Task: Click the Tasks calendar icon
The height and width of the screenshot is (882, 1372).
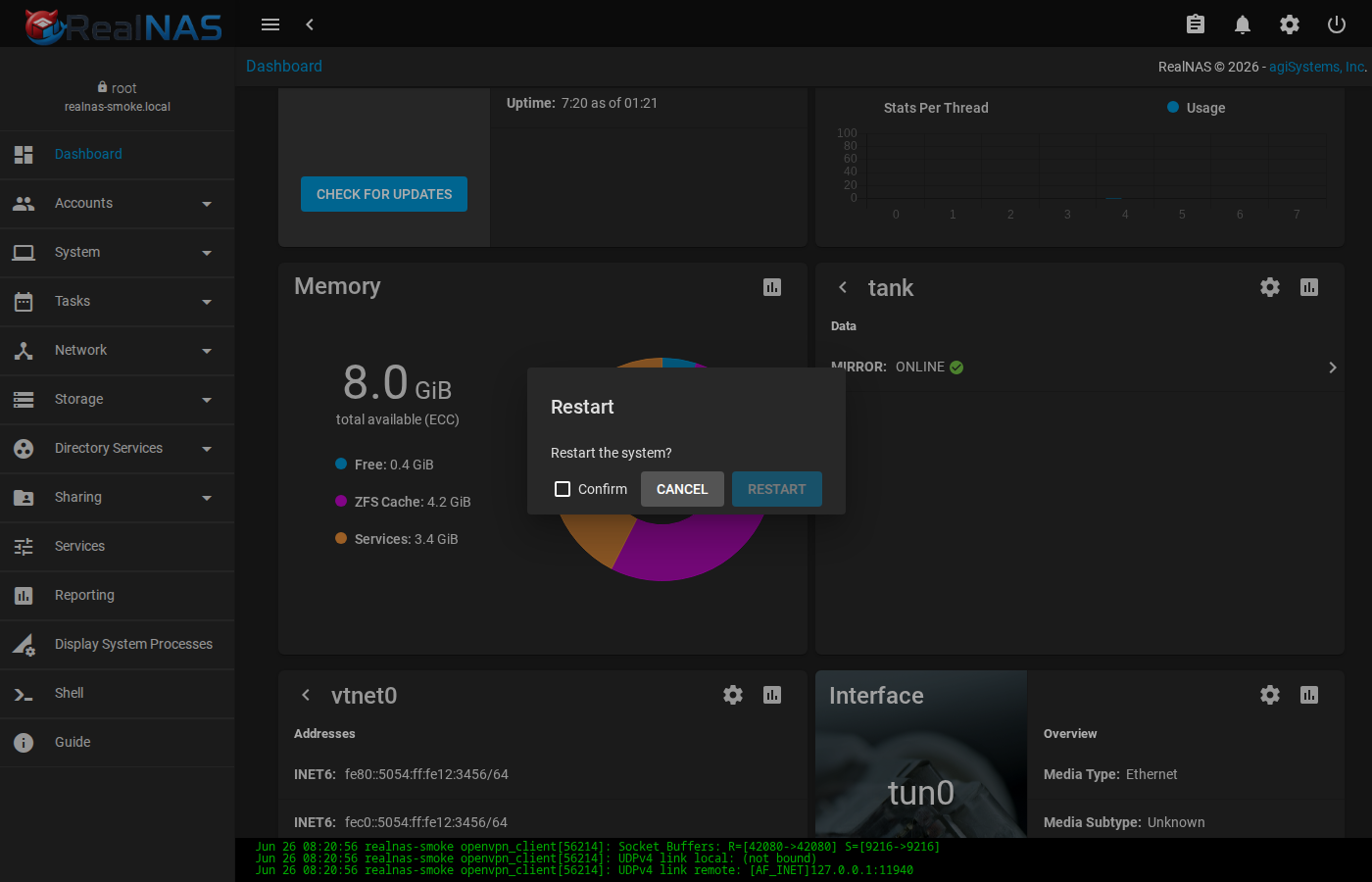Action: point(24,302)
